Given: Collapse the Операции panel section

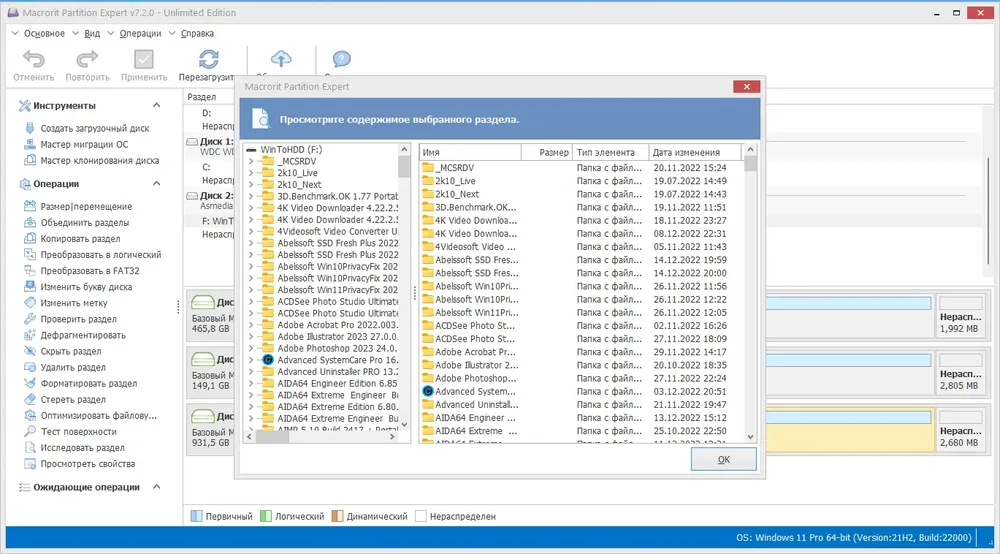Looking at the screenshot, I should click(157, 184).
